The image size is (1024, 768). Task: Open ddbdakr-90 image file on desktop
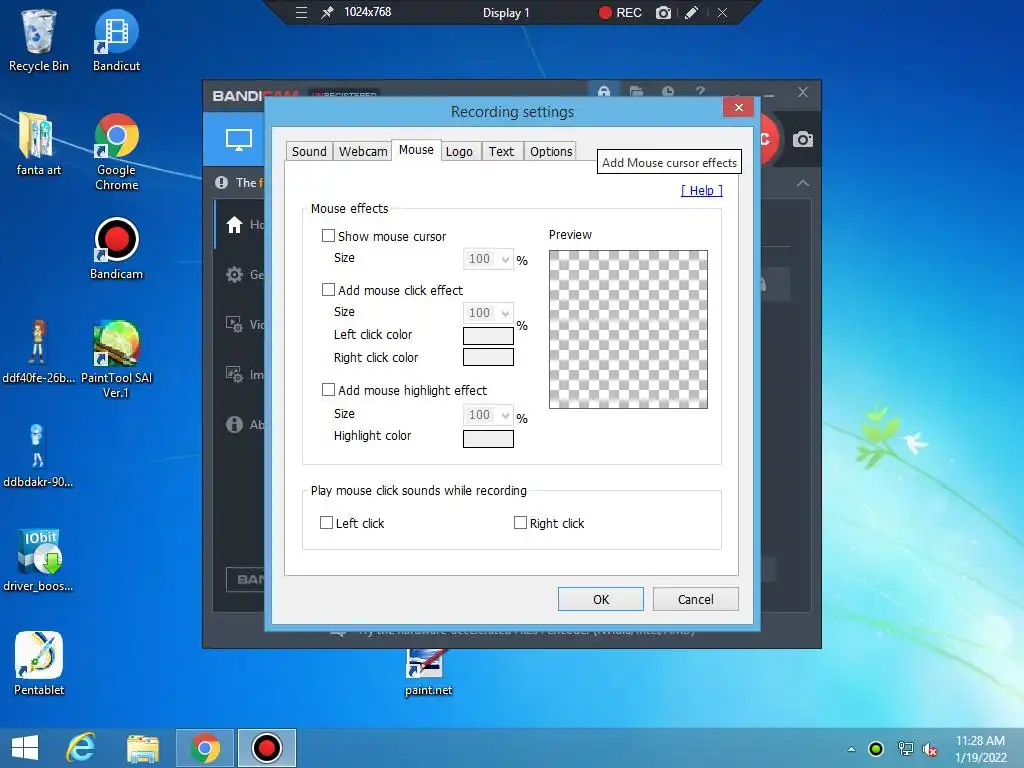coord(38,456)
